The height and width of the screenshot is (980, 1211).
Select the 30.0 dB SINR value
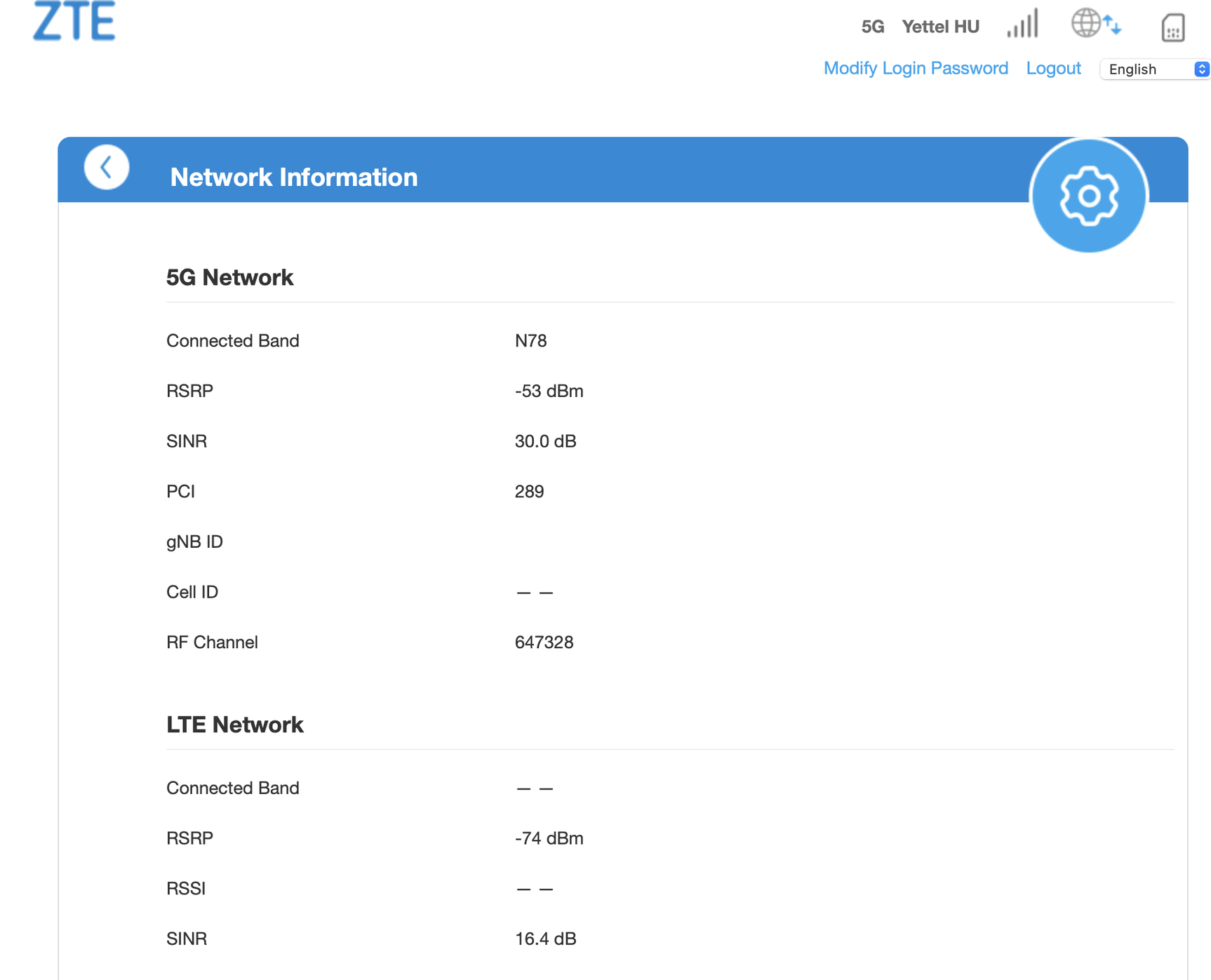pos(546,441)
